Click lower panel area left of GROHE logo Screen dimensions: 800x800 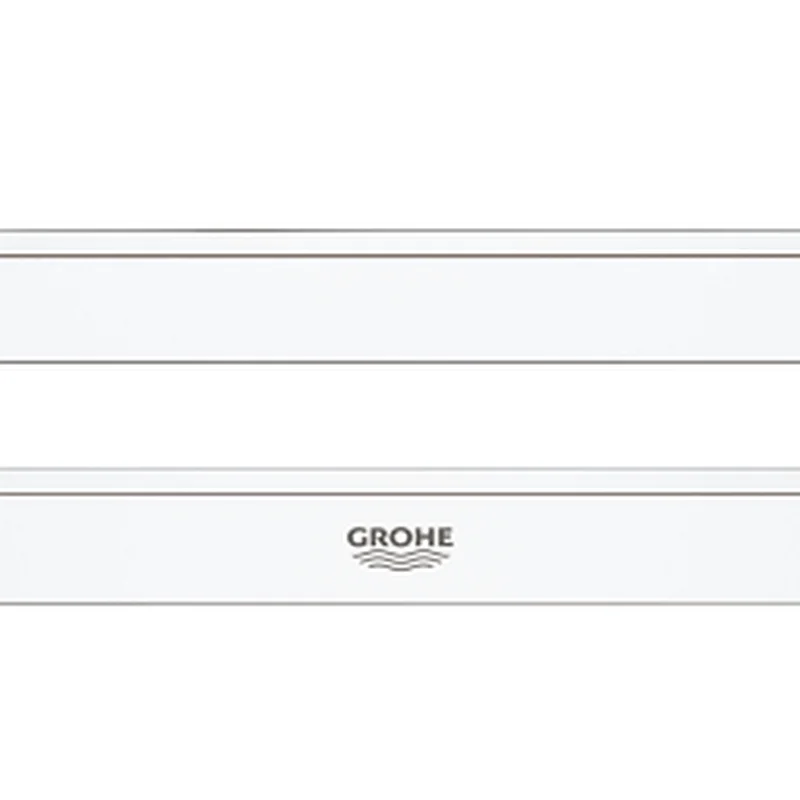(x=170, y=548)
